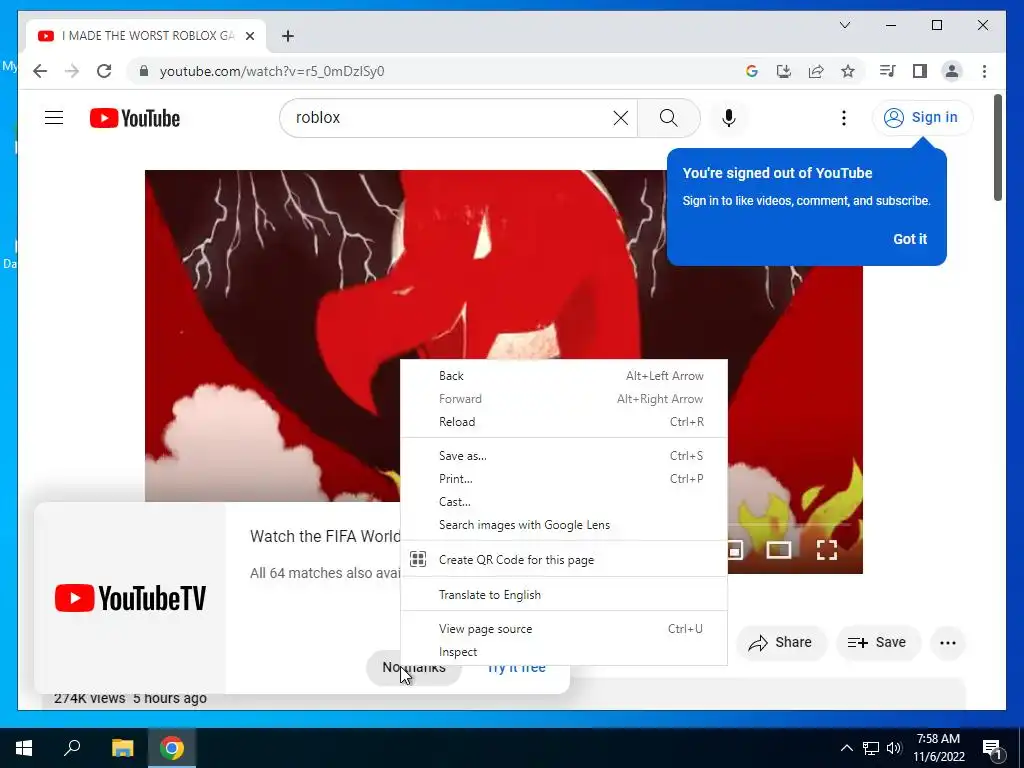Expand the tab search dropdown chevron

pyautogui.click(x=844, y=25)
